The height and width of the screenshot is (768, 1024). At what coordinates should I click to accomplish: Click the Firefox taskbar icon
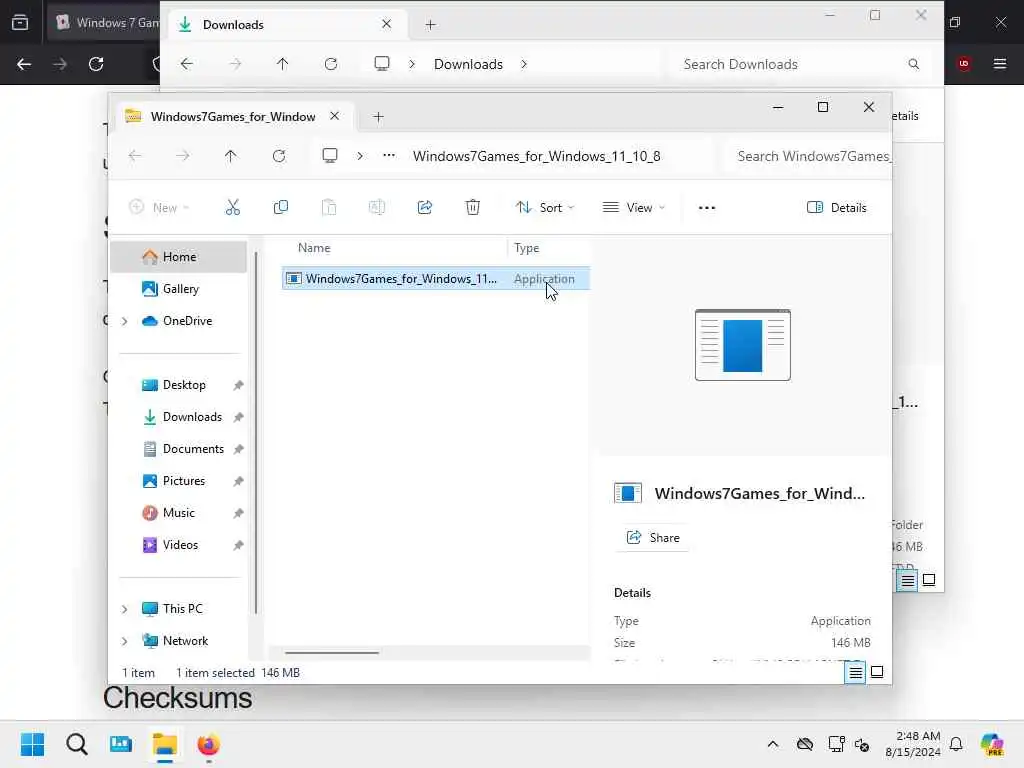tap(208, 744)
